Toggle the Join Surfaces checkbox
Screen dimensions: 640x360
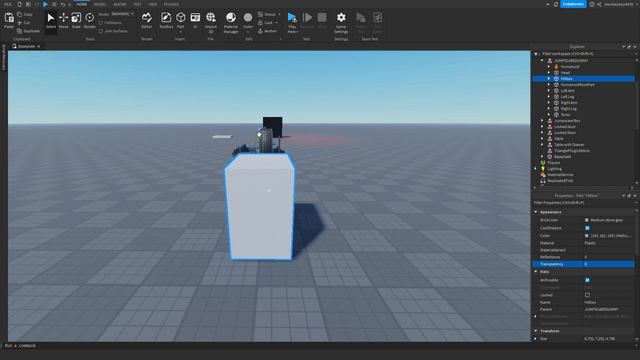(101, 31)
